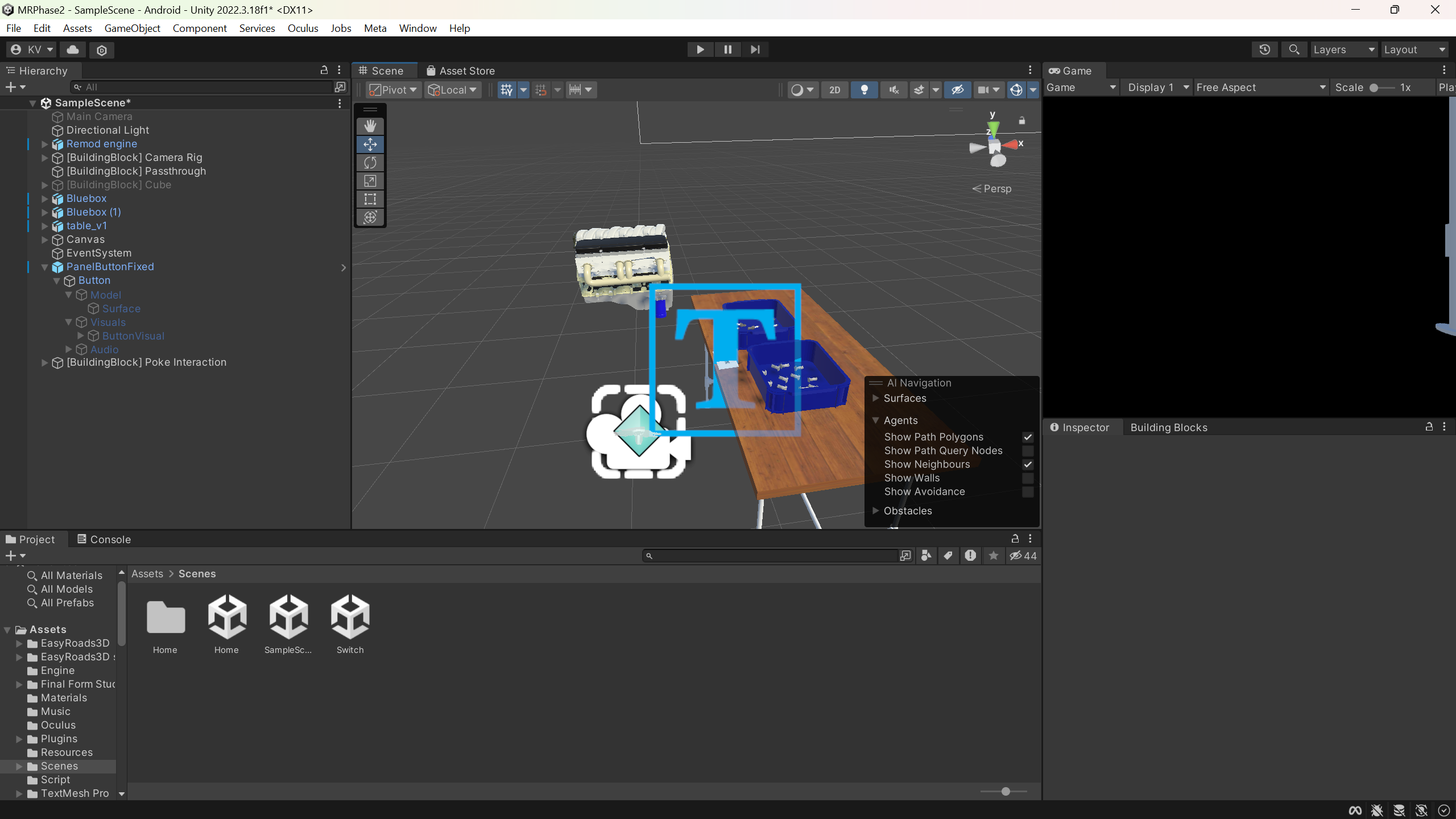
Task: Expand the Remod engine object
Action: 44,144
